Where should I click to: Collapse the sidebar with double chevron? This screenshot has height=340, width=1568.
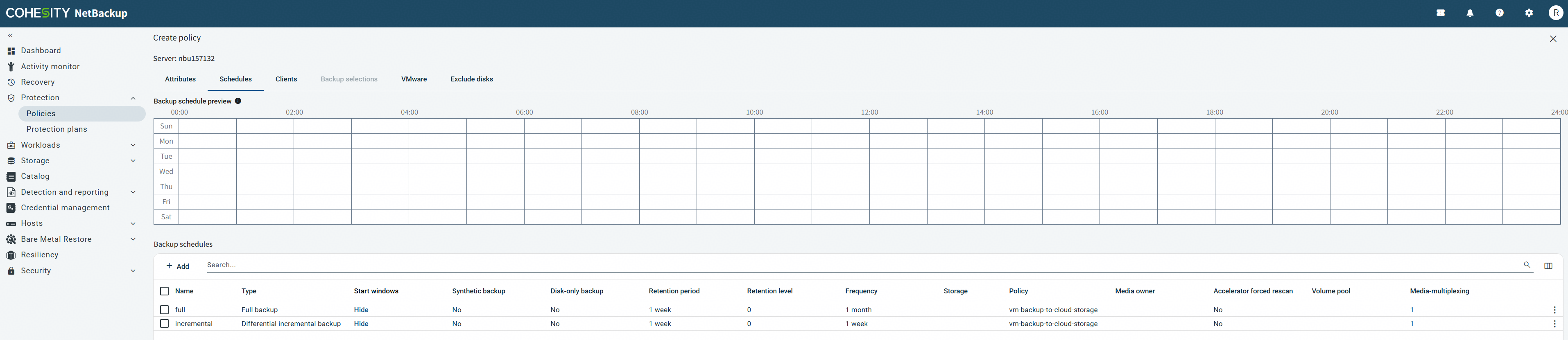pyautogui.click(x=10, y=35)
